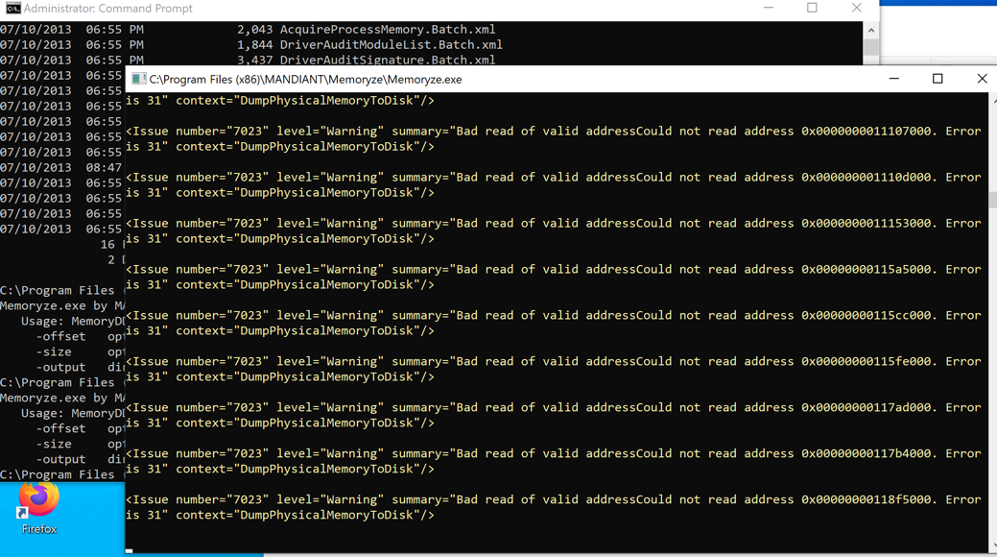Click DriverAuditModuleList.Batch.xml file entry
998x558 pixels.
pyautogui.click(x=391, y=45)
